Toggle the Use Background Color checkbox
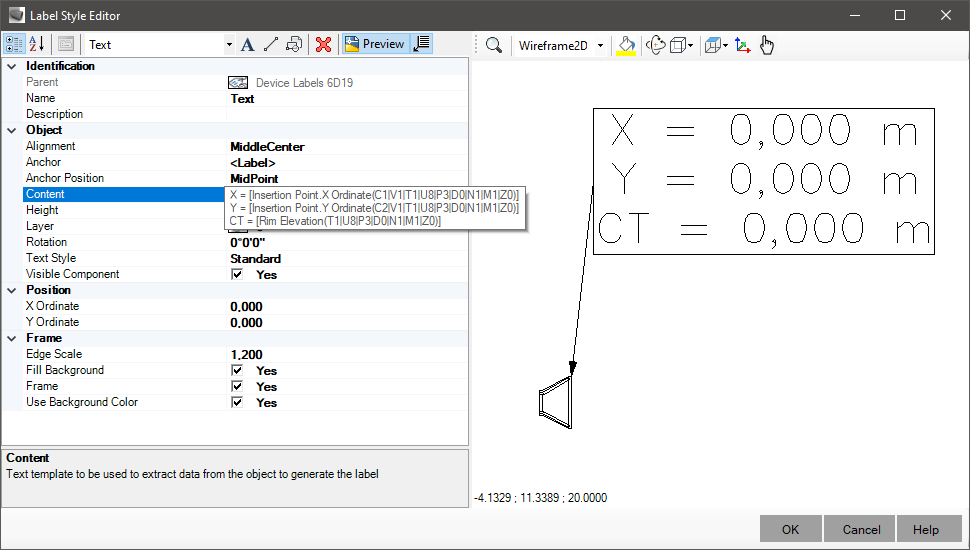The height and width of the screenshot is (550, 970). point(237,402)
